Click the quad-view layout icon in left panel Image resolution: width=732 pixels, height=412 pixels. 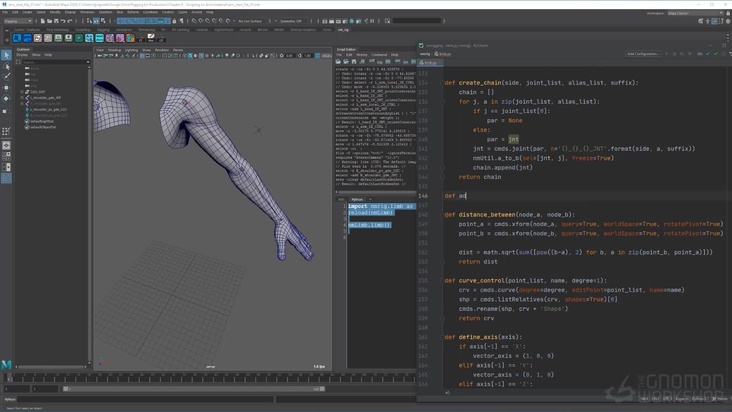pyautogui.click(x=6, y=156)
